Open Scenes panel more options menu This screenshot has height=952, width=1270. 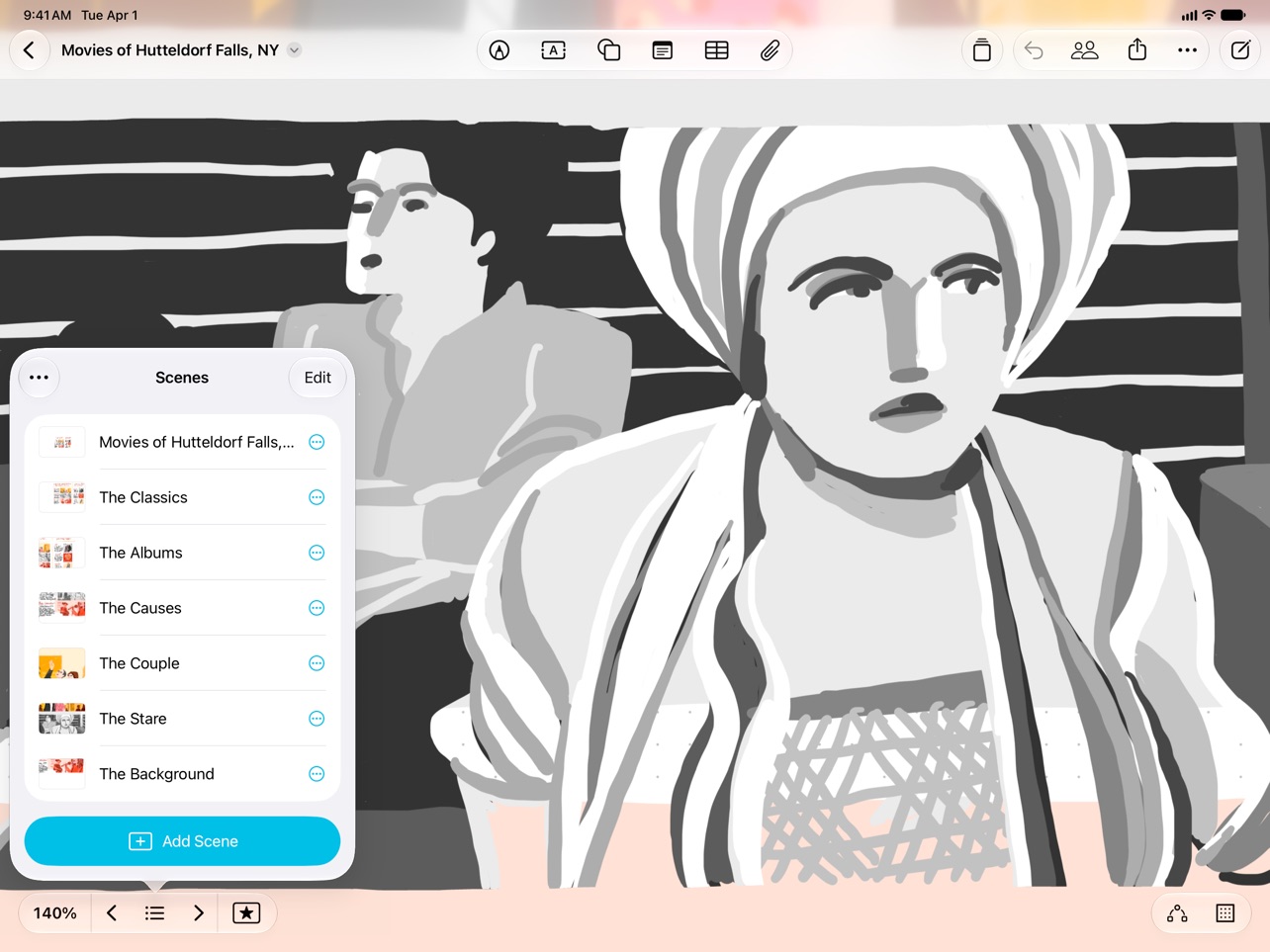[x=40, y=378]
